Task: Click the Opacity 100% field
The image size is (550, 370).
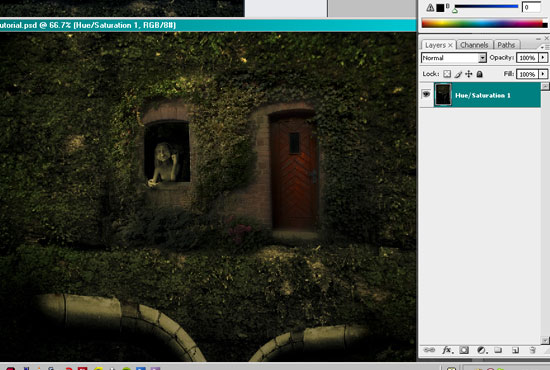Action: click(527, 58)
